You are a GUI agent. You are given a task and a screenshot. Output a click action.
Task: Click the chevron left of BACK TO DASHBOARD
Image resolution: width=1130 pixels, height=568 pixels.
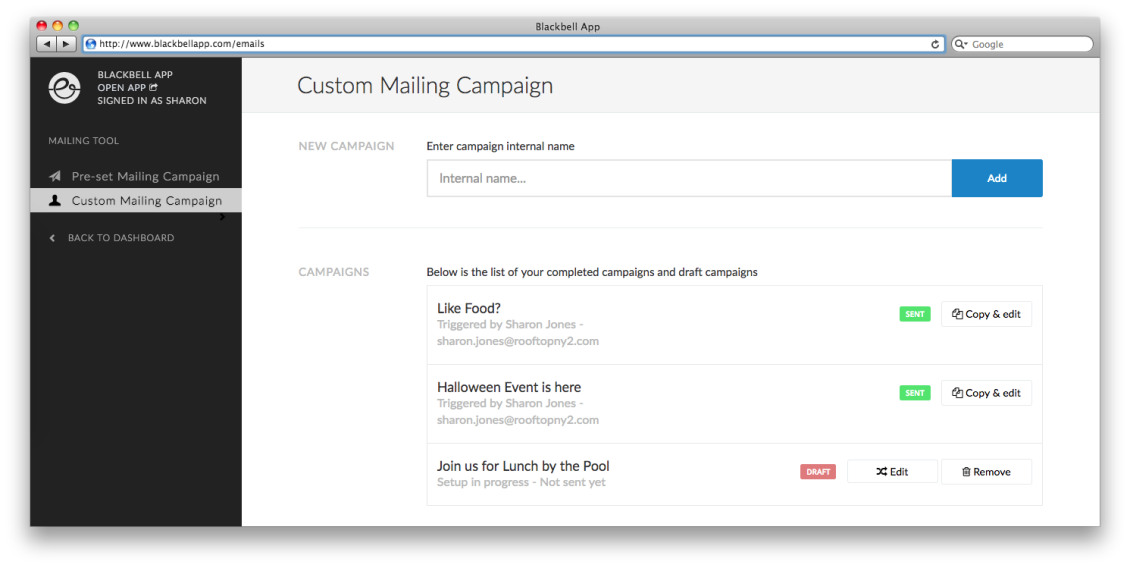[x=52, y=238]
